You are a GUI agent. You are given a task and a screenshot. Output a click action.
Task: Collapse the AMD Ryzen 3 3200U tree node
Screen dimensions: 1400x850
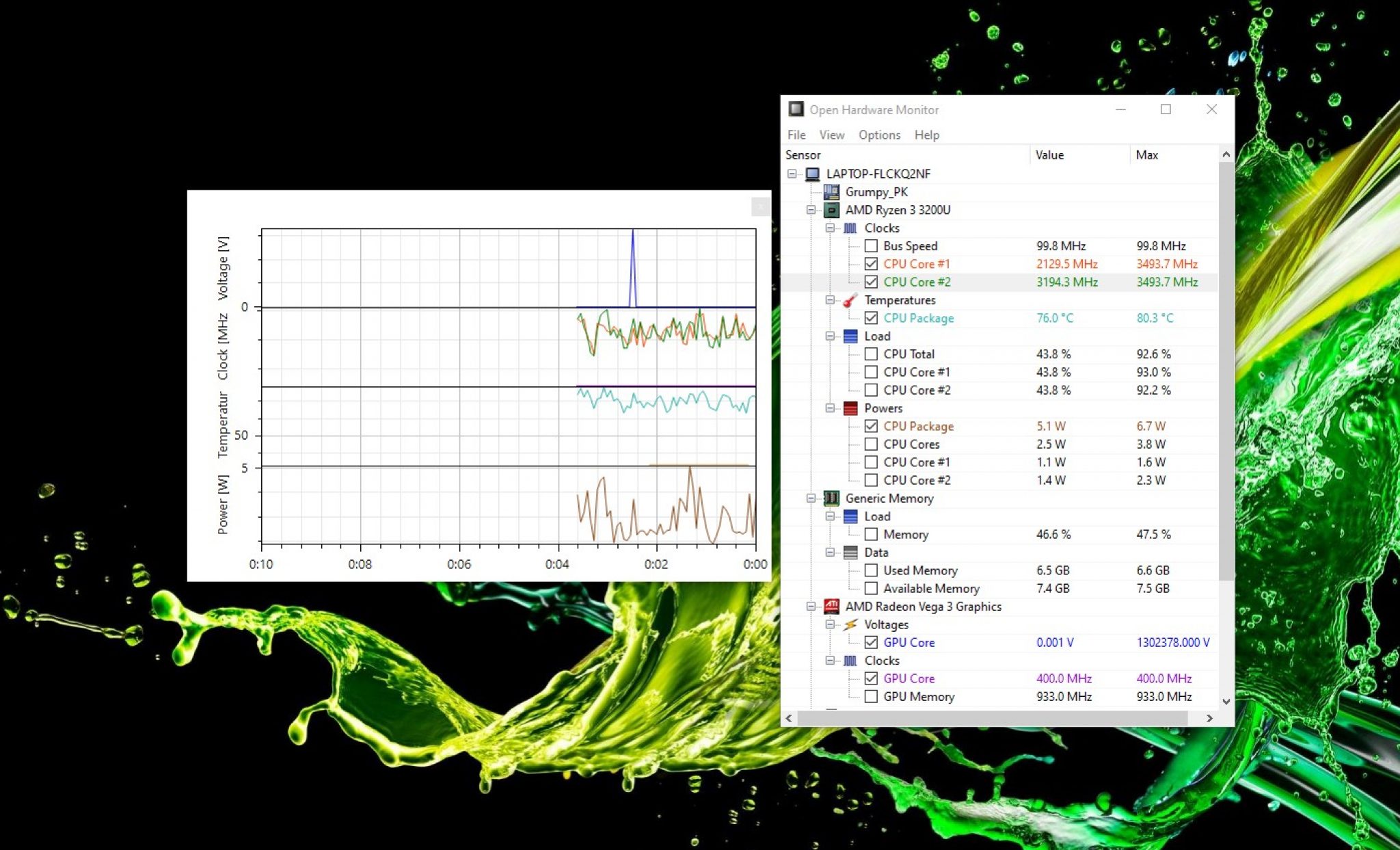[811, 210]
